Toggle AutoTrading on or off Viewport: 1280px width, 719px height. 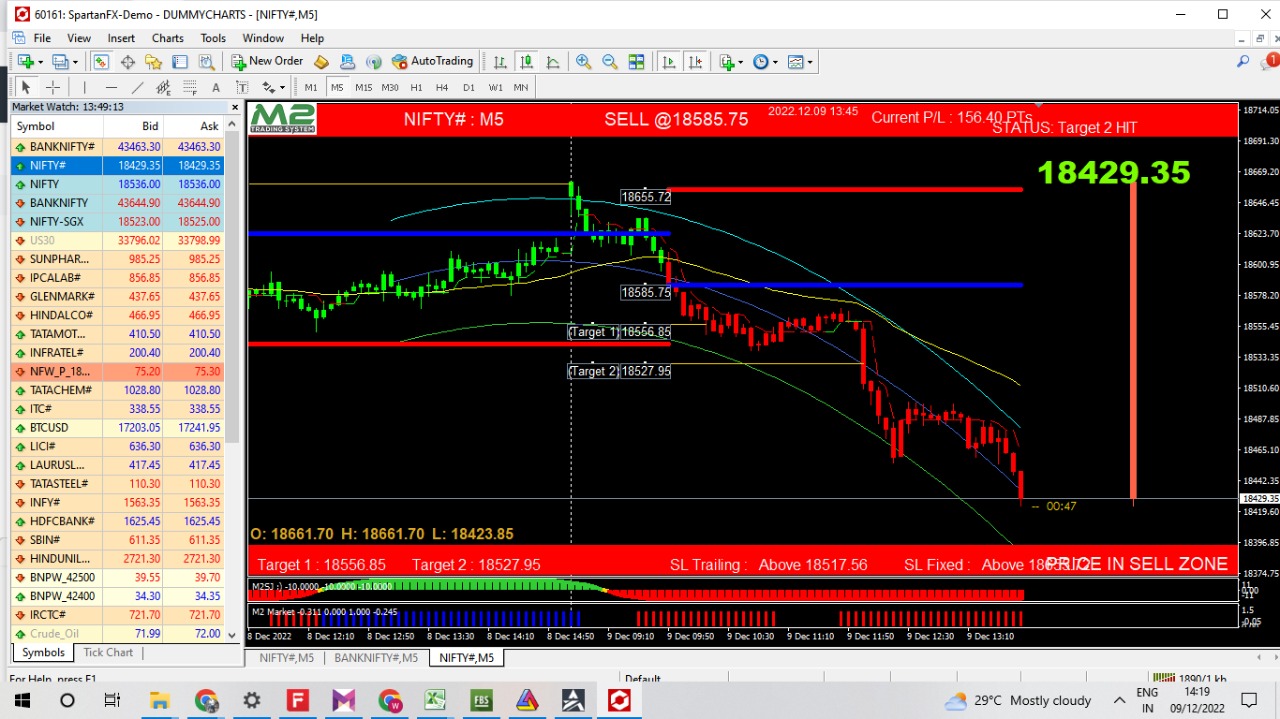pos(433,62)
